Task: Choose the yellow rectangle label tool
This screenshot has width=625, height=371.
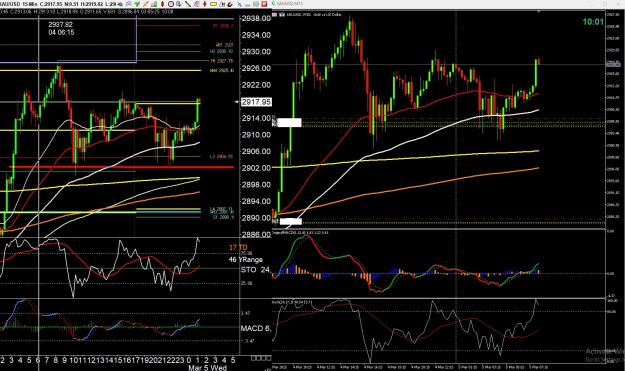Action: [x=213, y=4]
